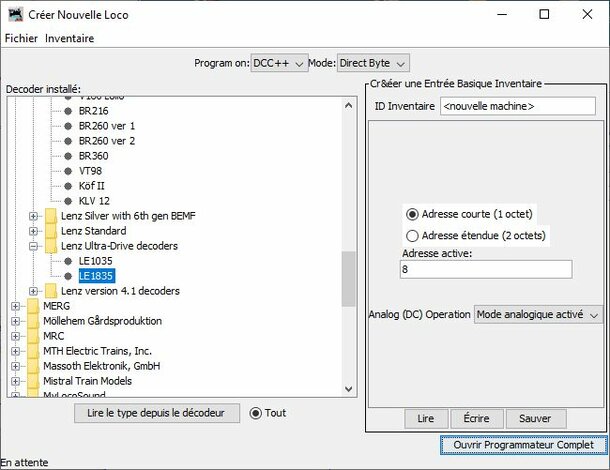The image size is (610, 470).
Task: Click Ouvrir Programmateur Complet button
Action: pos(524,445)
